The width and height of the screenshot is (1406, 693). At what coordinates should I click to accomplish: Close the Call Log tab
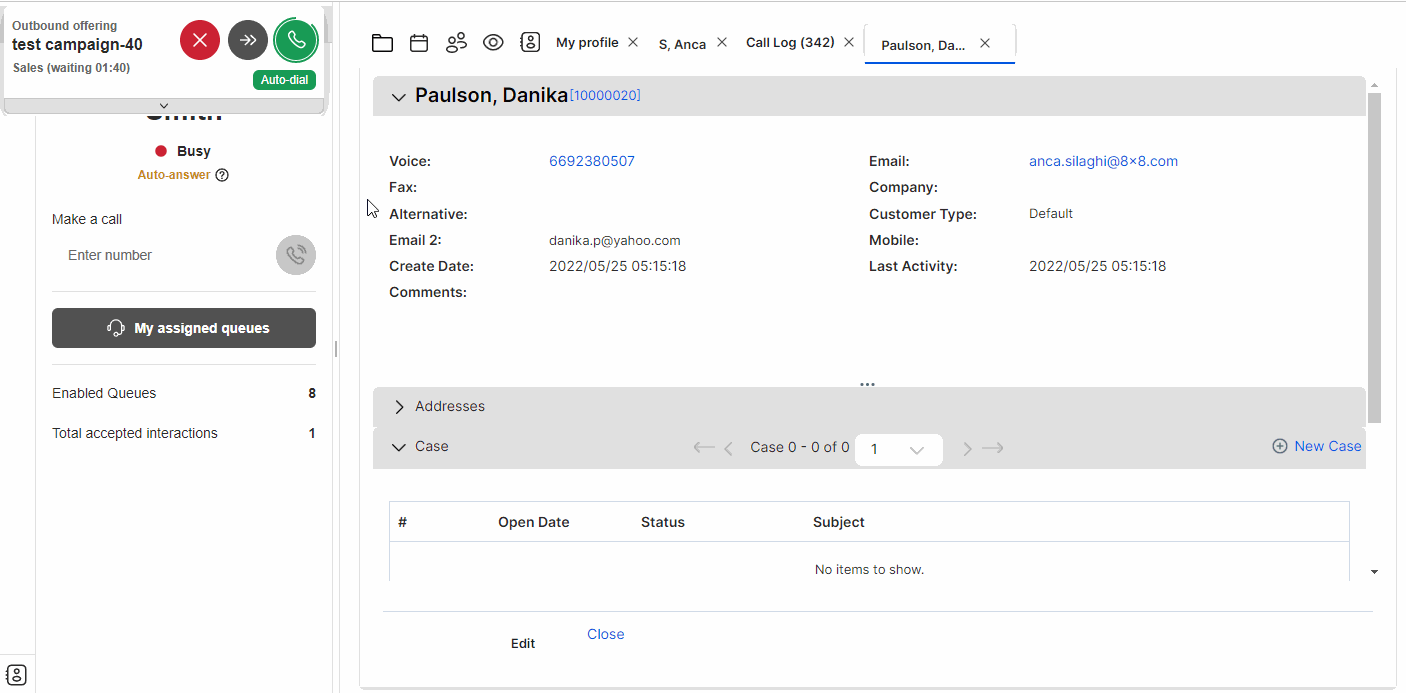click(x=849, y=42)
